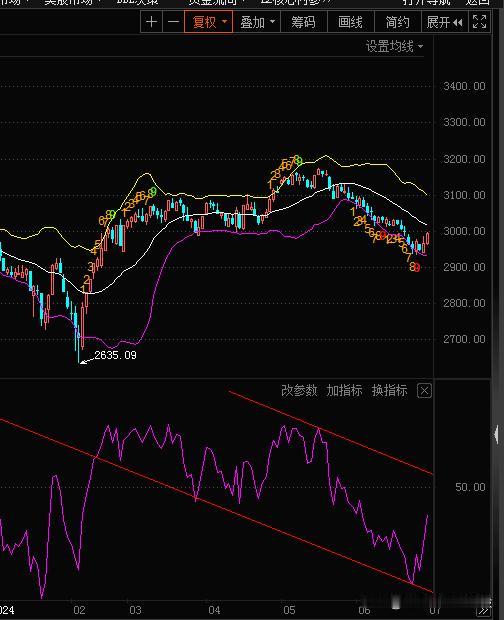The height and width of the screenshot is (620, 504).
Task: Click the green 9 marker near 3200
Action: [x=299, y=161]
